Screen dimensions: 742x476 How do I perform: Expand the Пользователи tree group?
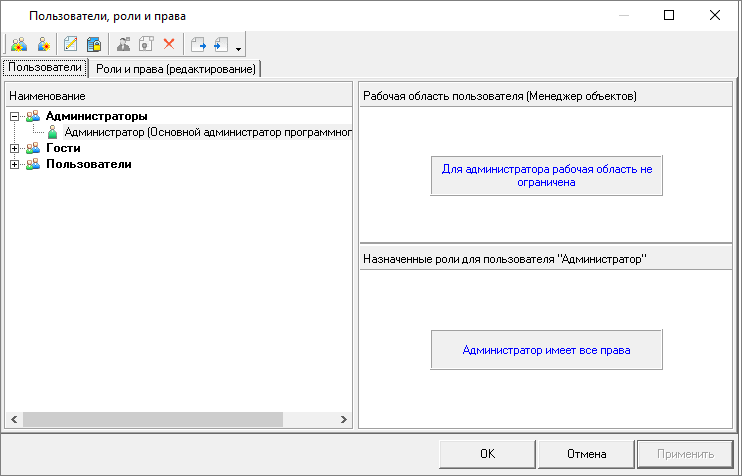(14, 164)
